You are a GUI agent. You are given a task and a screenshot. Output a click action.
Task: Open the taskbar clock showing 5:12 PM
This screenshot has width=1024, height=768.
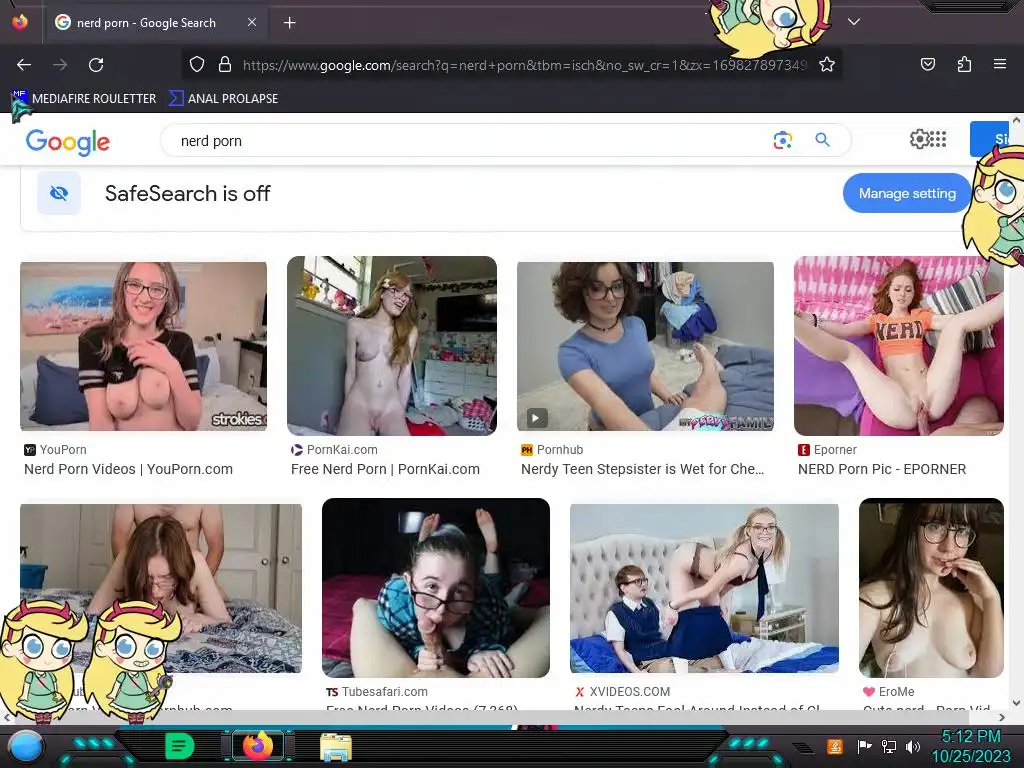[x=970, y=746]
